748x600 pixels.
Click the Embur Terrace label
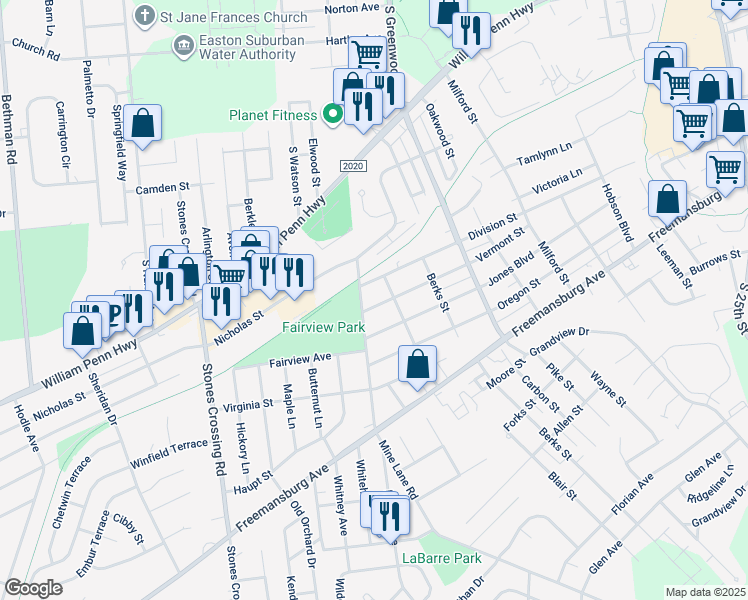click(93, 544)
